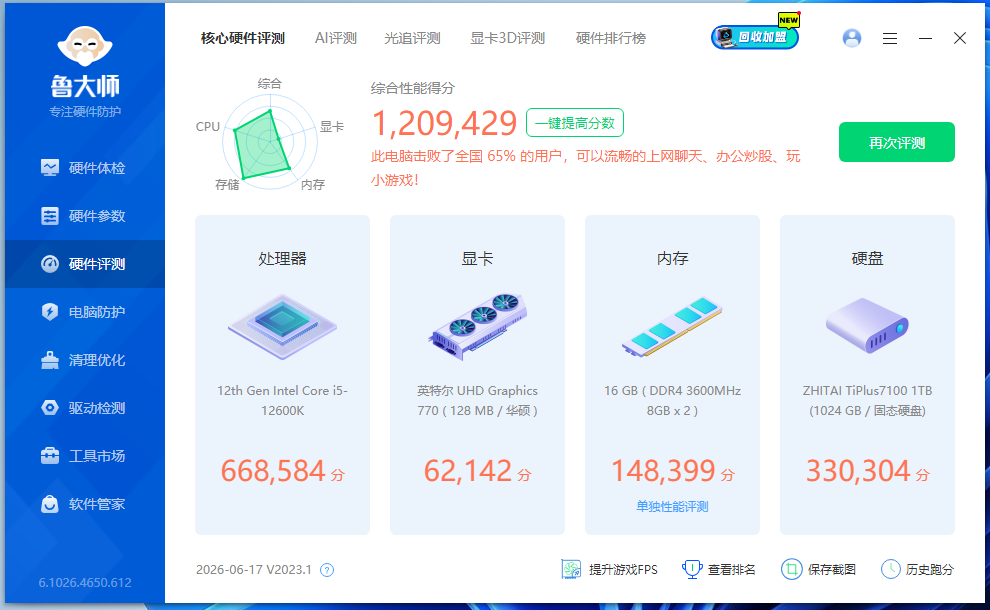Open the 单独性能评测 link under memory

pos(672,506)
